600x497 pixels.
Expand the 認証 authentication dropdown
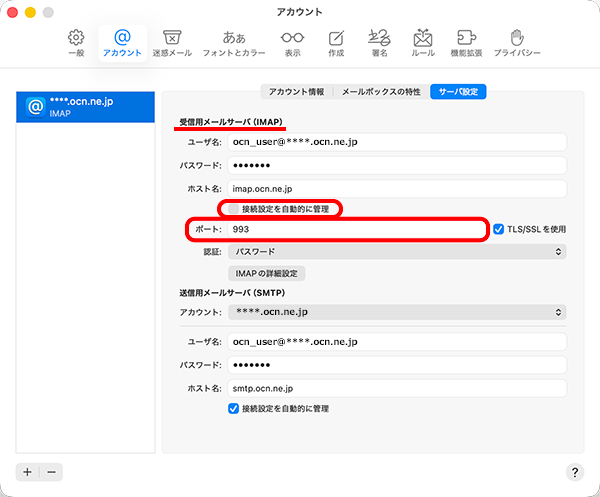click(x=396, y=252)
